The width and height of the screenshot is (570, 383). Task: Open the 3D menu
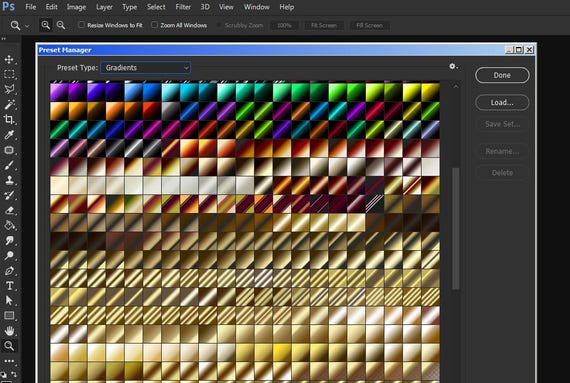point(205,7)
